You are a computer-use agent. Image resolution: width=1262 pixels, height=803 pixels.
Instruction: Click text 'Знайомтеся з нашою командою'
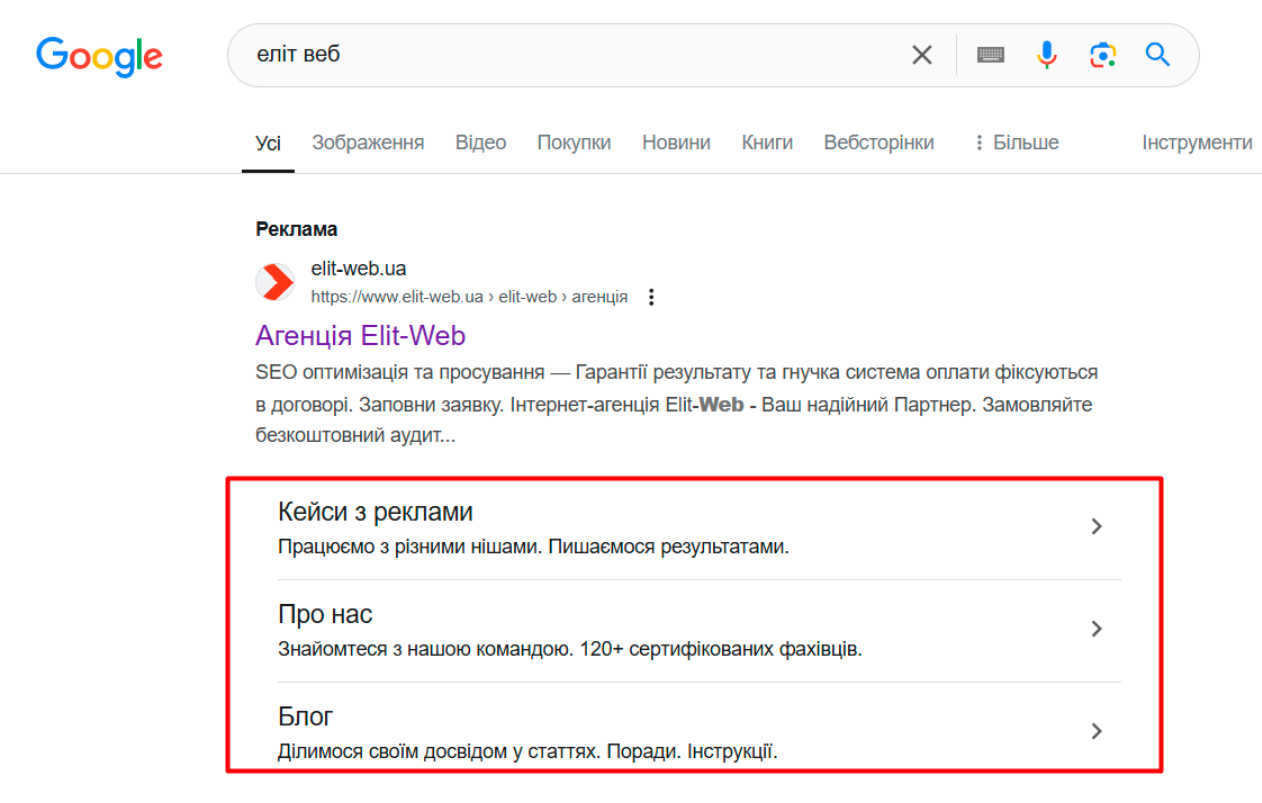click(424, 649)
